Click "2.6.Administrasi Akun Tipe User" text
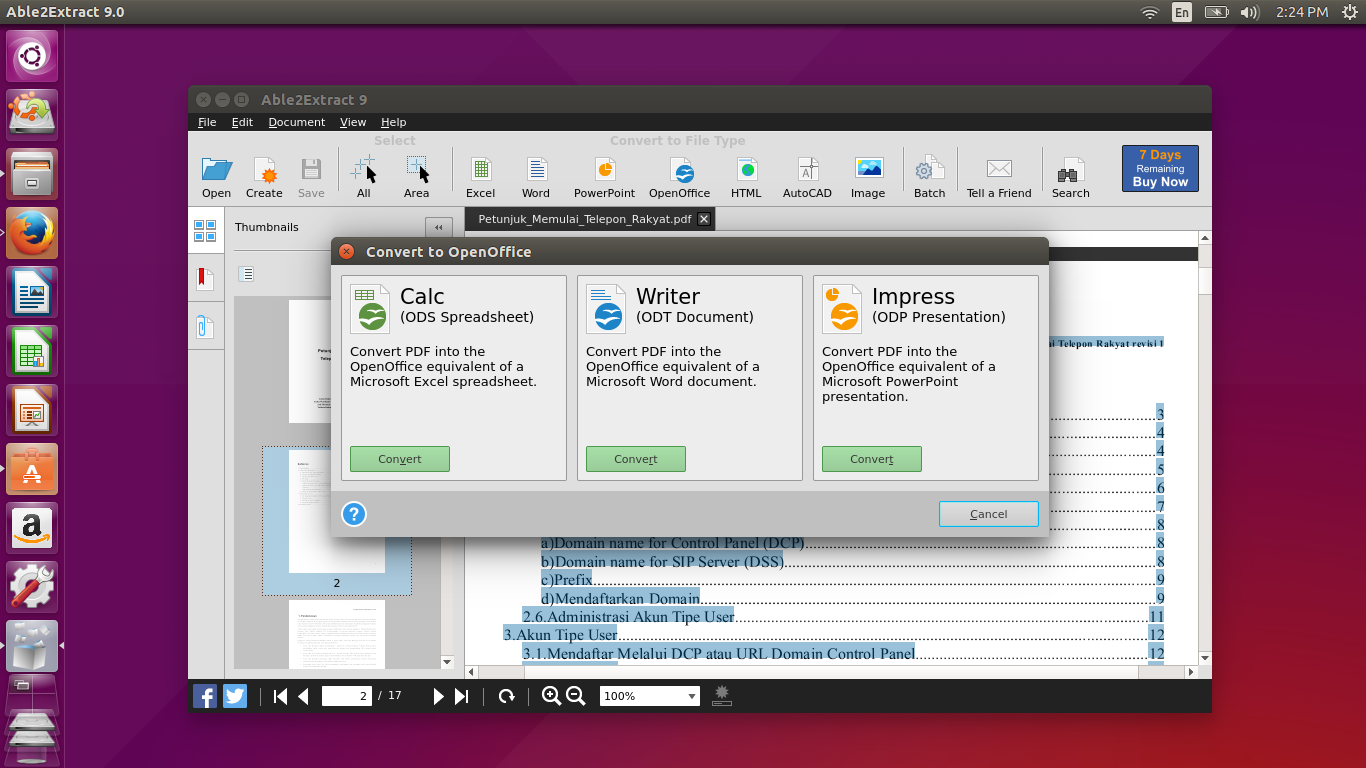 tap(628, 616)
